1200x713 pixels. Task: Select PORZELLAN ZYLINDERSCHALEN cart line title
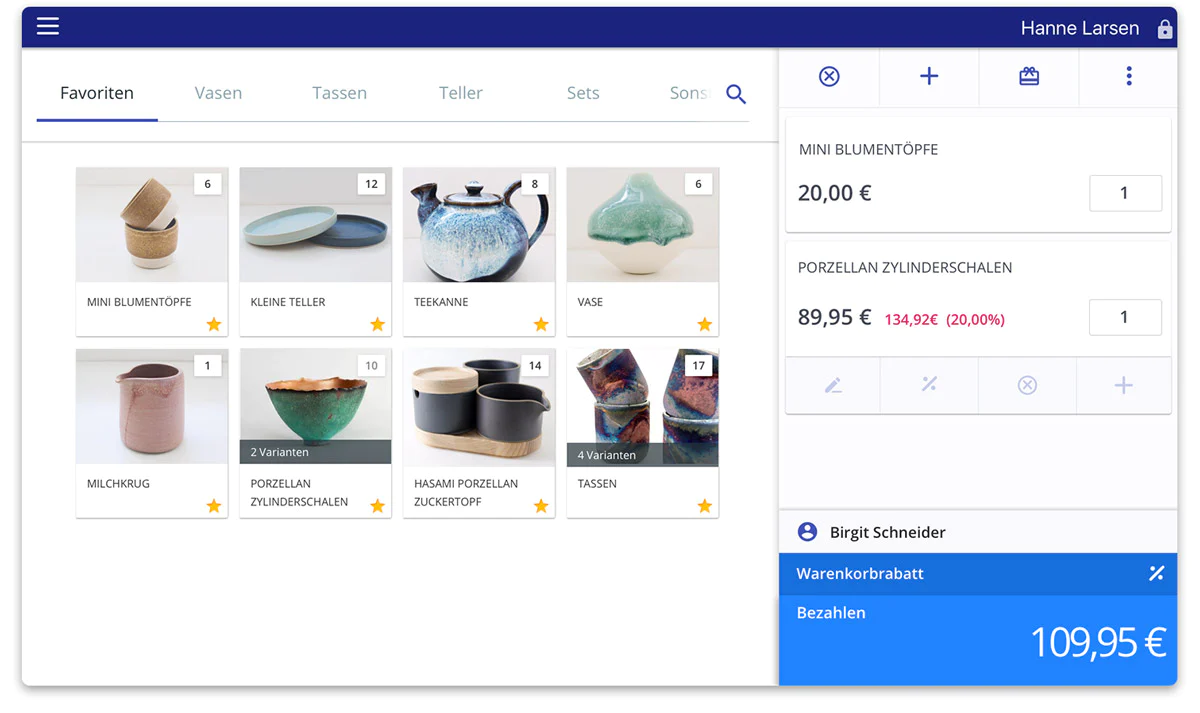[x=905, y=268]
